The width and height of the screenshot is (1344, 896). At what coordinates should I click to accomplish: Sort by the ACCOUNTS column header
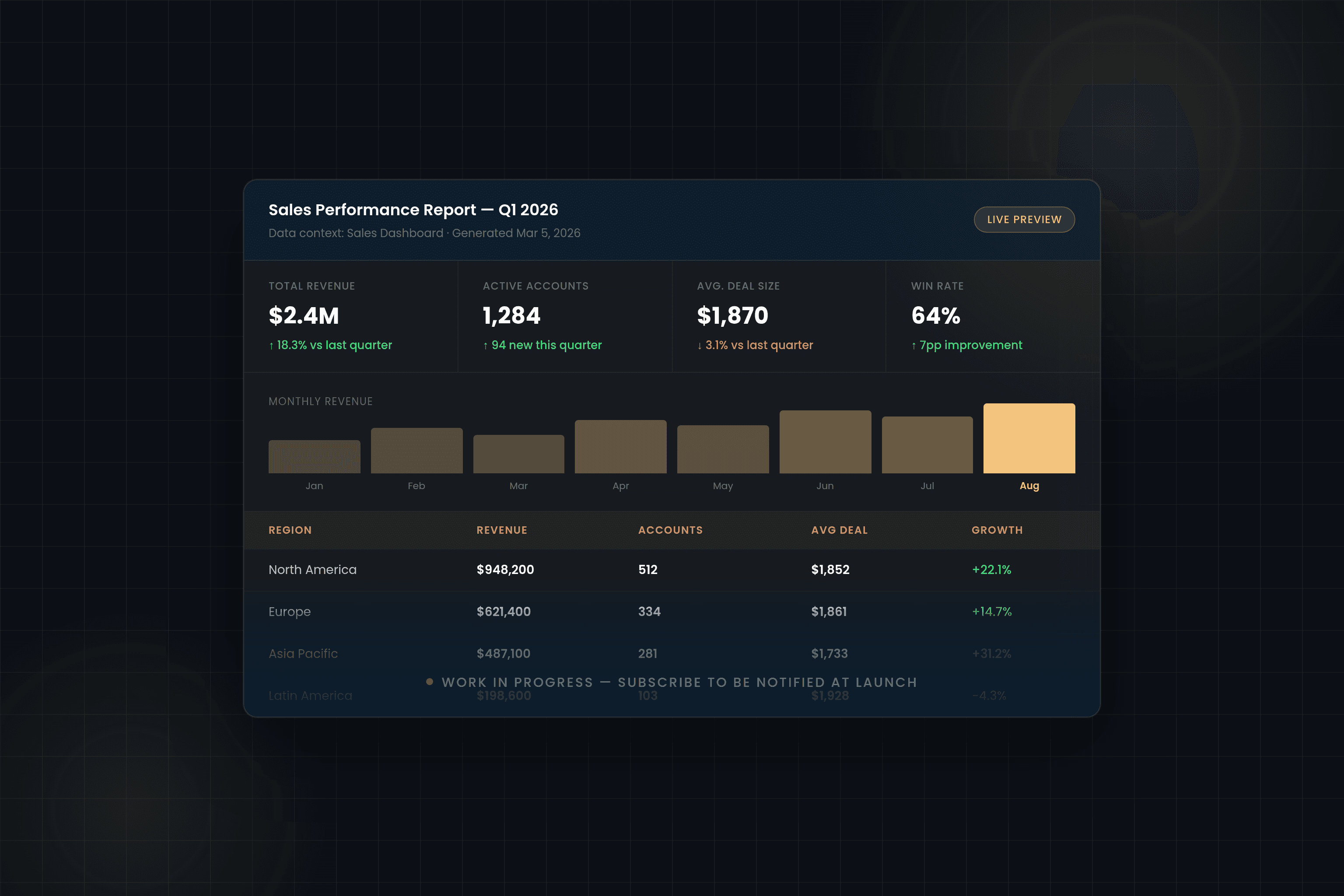670,530
